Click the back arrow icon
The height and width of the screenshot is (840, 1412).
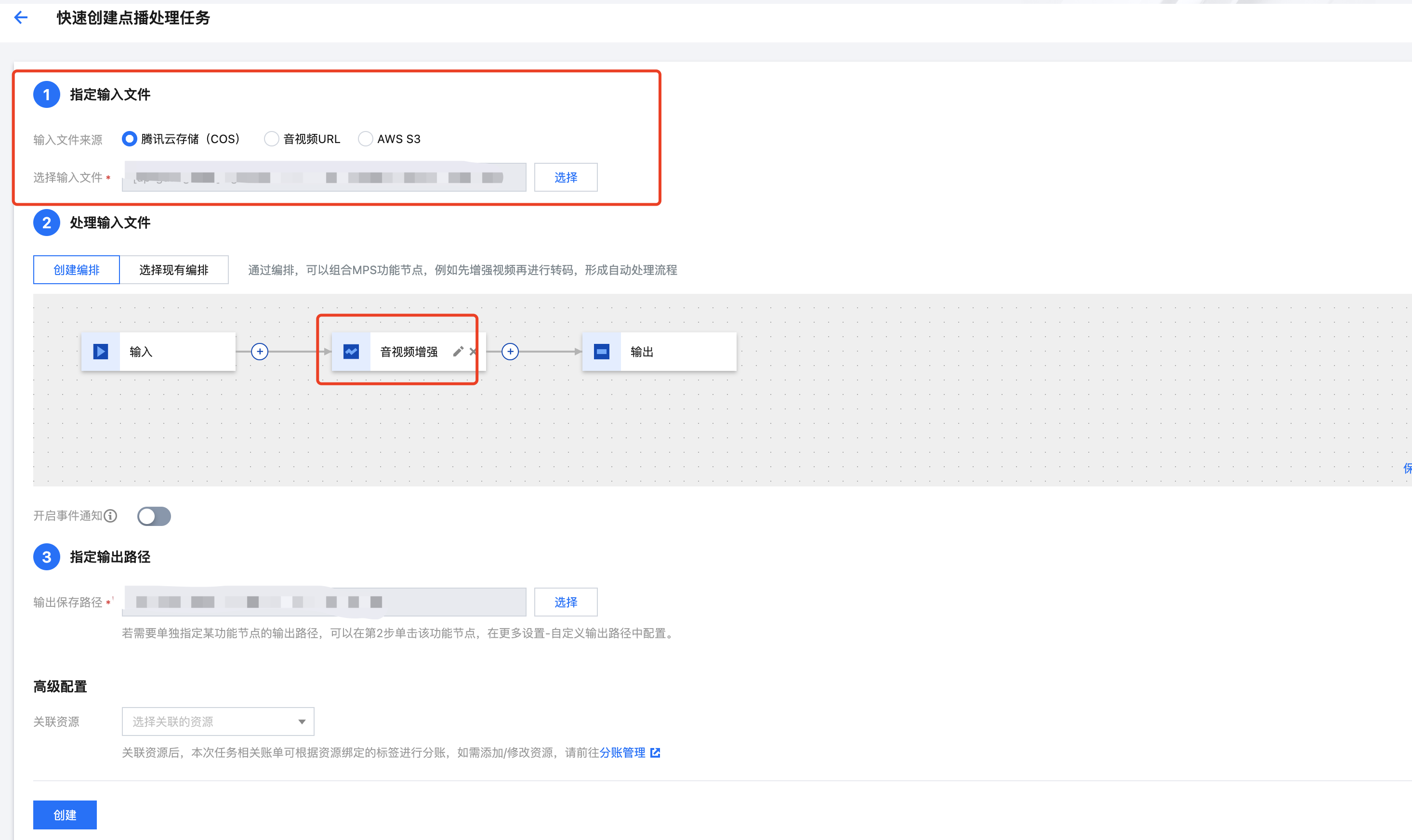21,17
